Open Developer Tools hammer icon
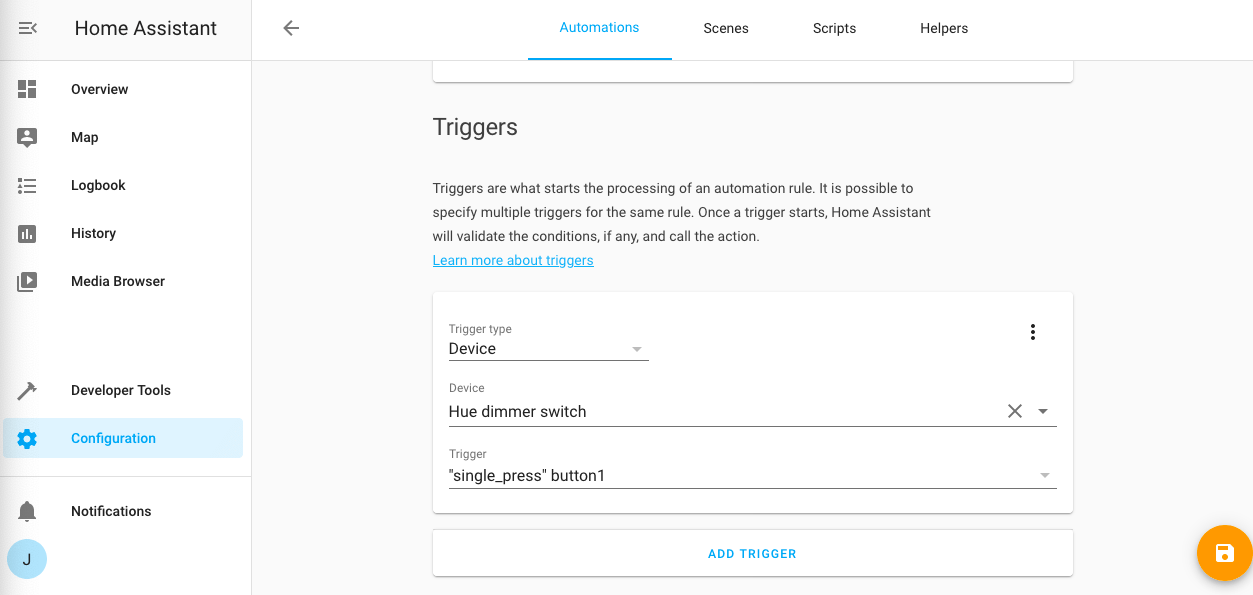The width and height of the screenshot is (1253, 595). coord(27,390)
